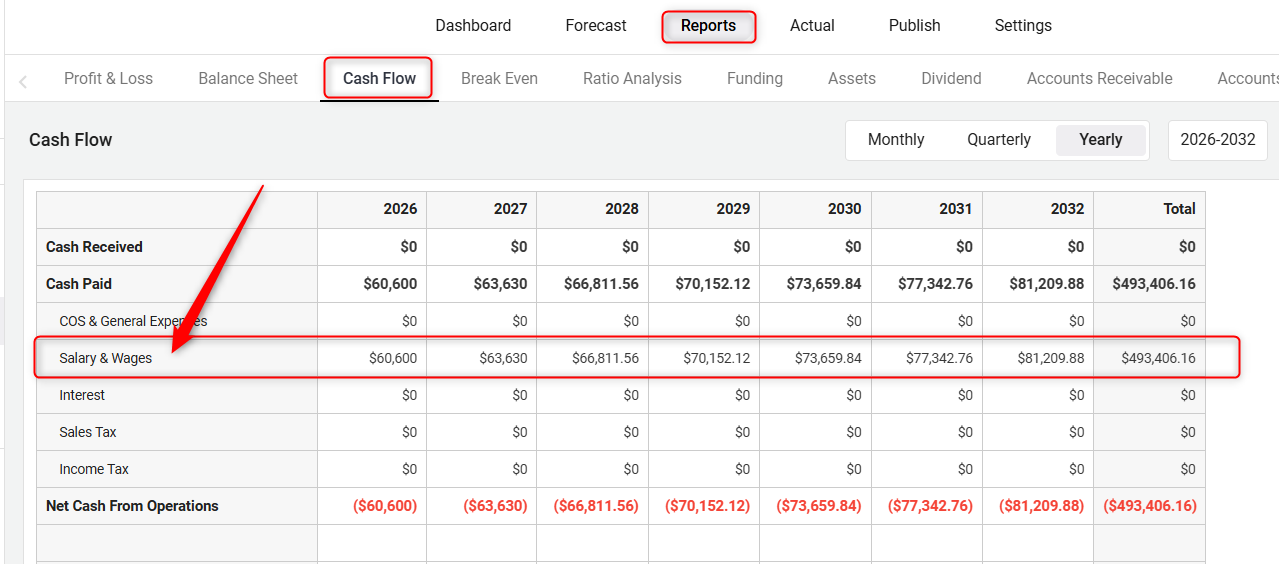This screenshot has width=1279, height=564.
Task: Open the Dashboard menu item
Action: [x=473, y=26]
